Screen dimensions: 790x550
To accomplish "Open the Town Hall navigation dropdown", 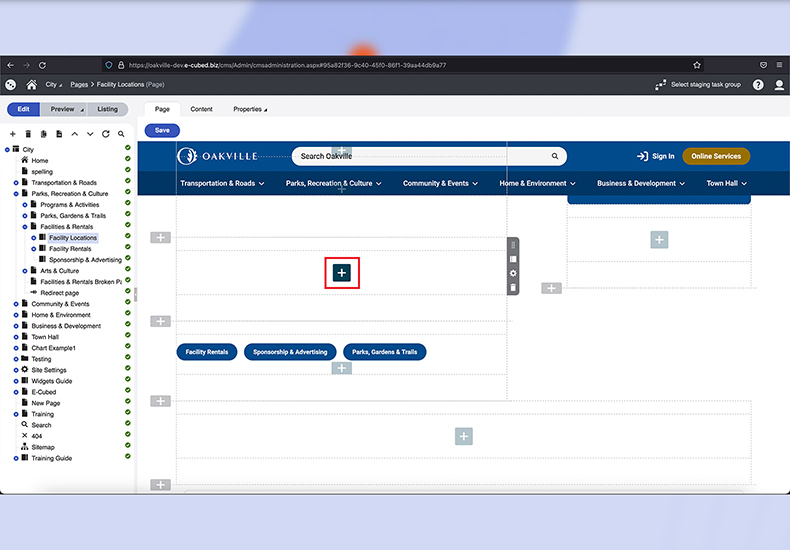I will pos(726,184).
